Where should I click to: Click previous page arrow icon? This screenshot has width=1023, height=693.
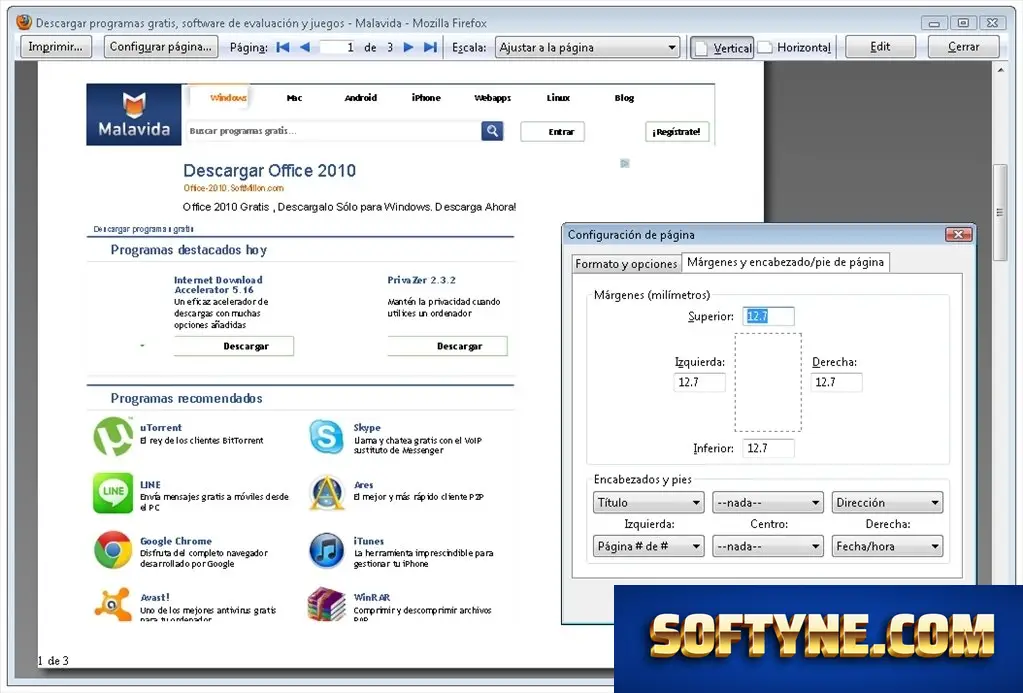pyautogui.click(x=305, y=47)
